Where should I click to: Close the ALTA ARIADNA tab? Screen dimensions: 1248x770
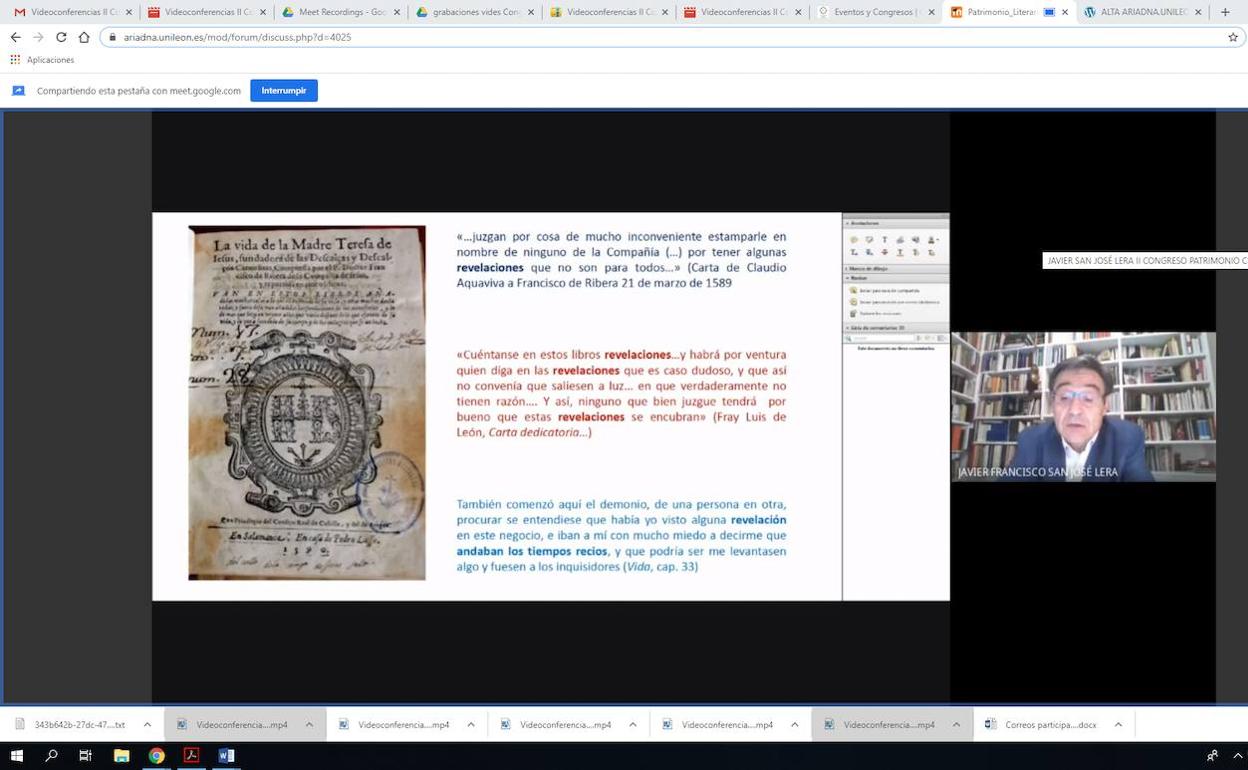point(1198,12)
